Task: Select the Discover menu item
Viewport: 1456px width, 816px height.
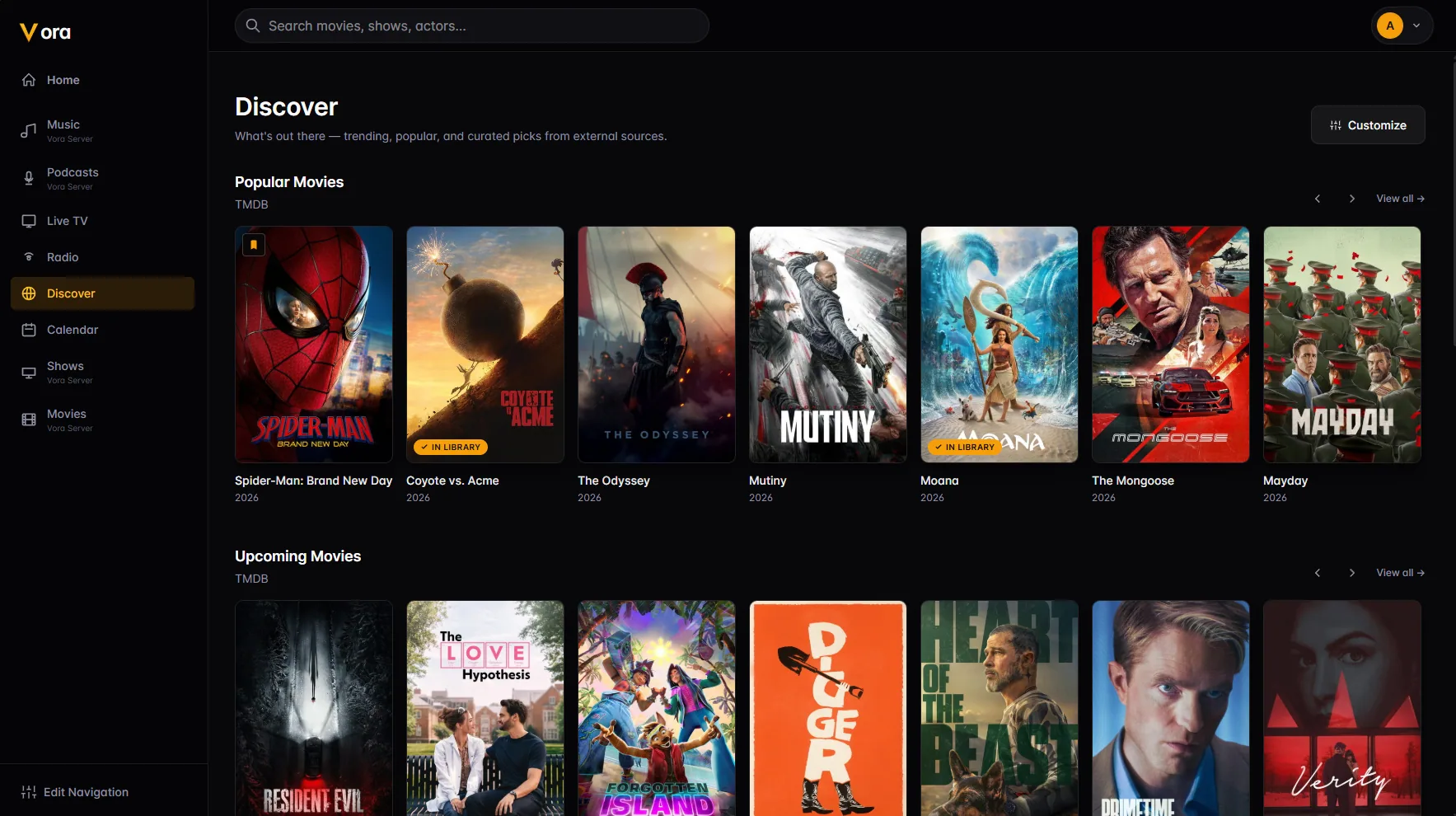Action: tap(103, 293)
